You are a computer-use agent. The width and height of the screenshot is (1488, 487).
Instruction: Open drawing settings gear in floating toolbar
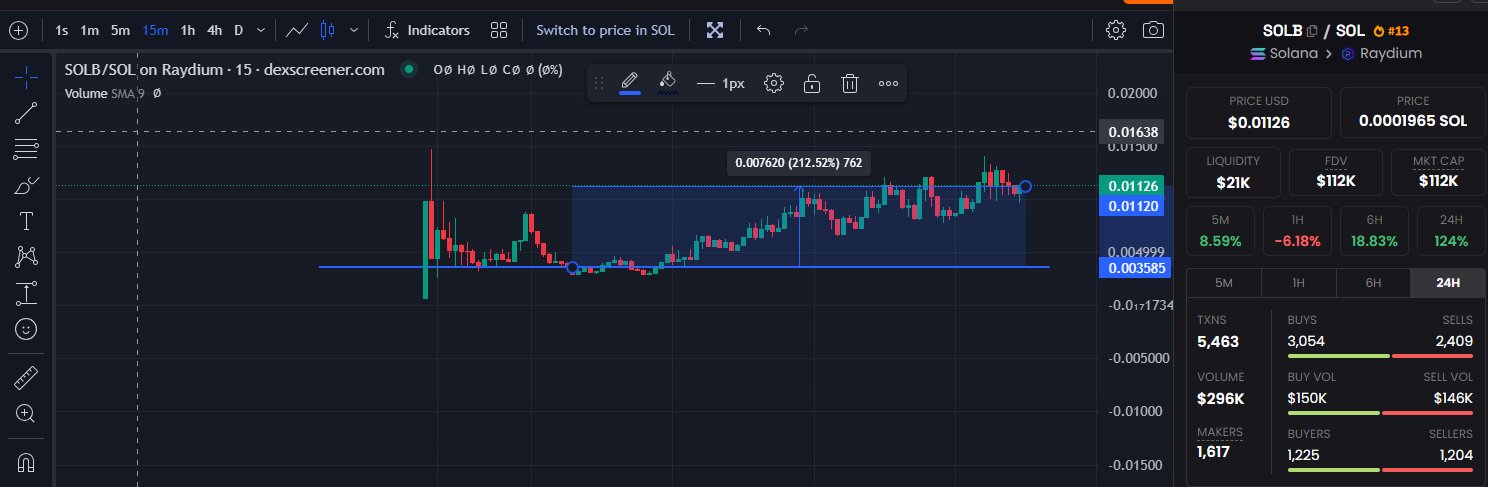773,83
